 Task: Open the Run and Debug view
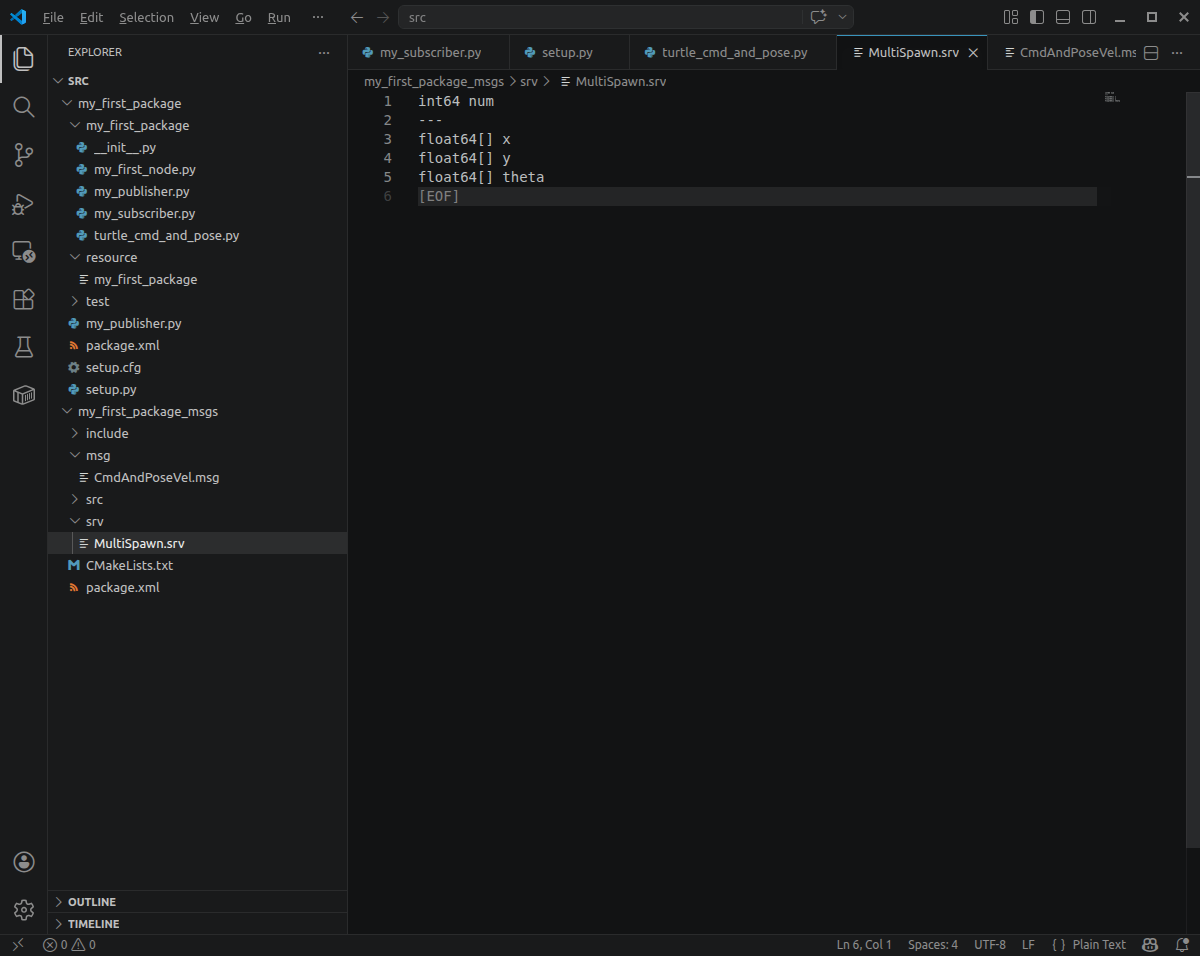click(x=23, y=204)
